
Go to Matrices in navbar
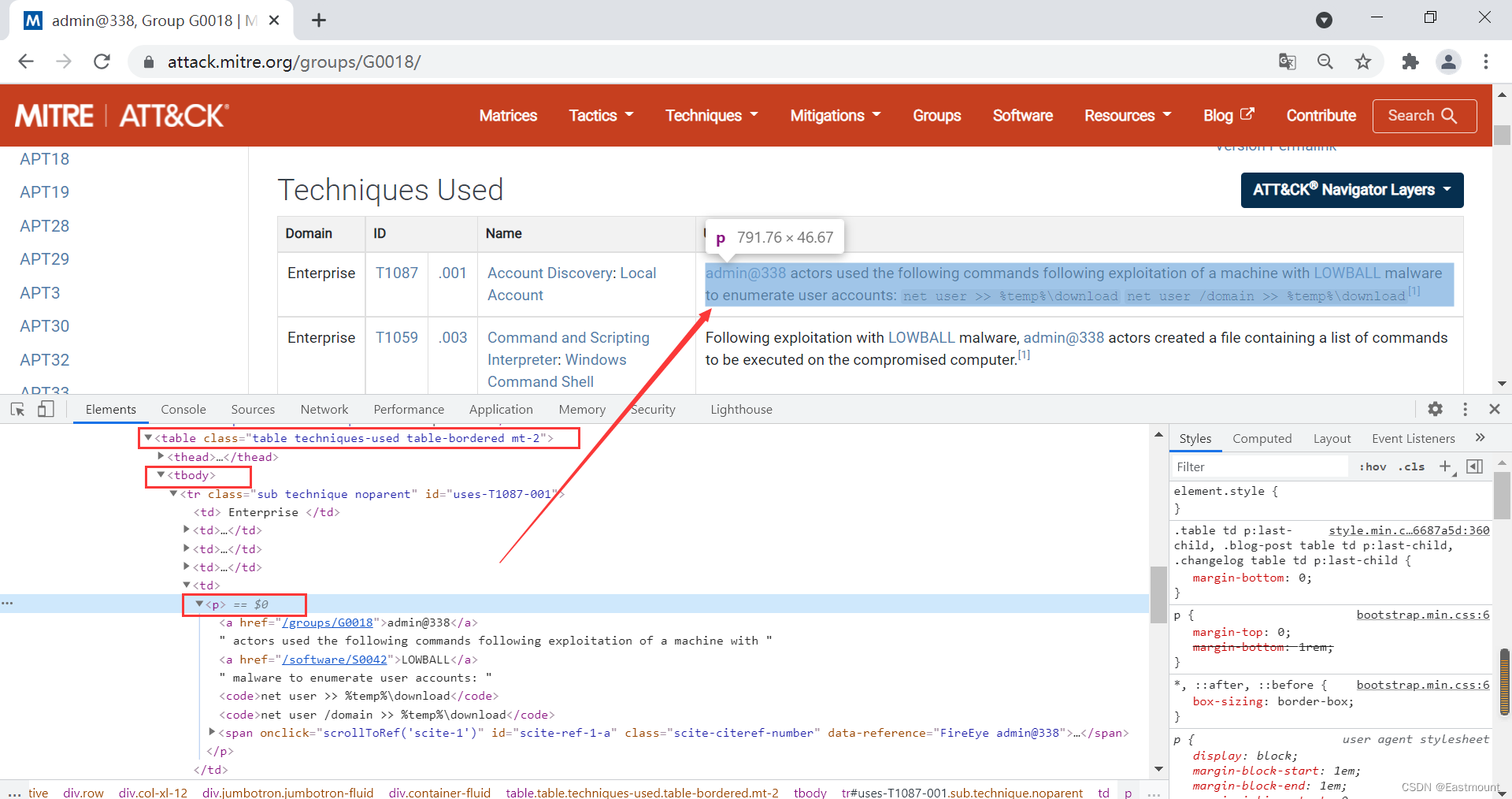pos(508,116)
